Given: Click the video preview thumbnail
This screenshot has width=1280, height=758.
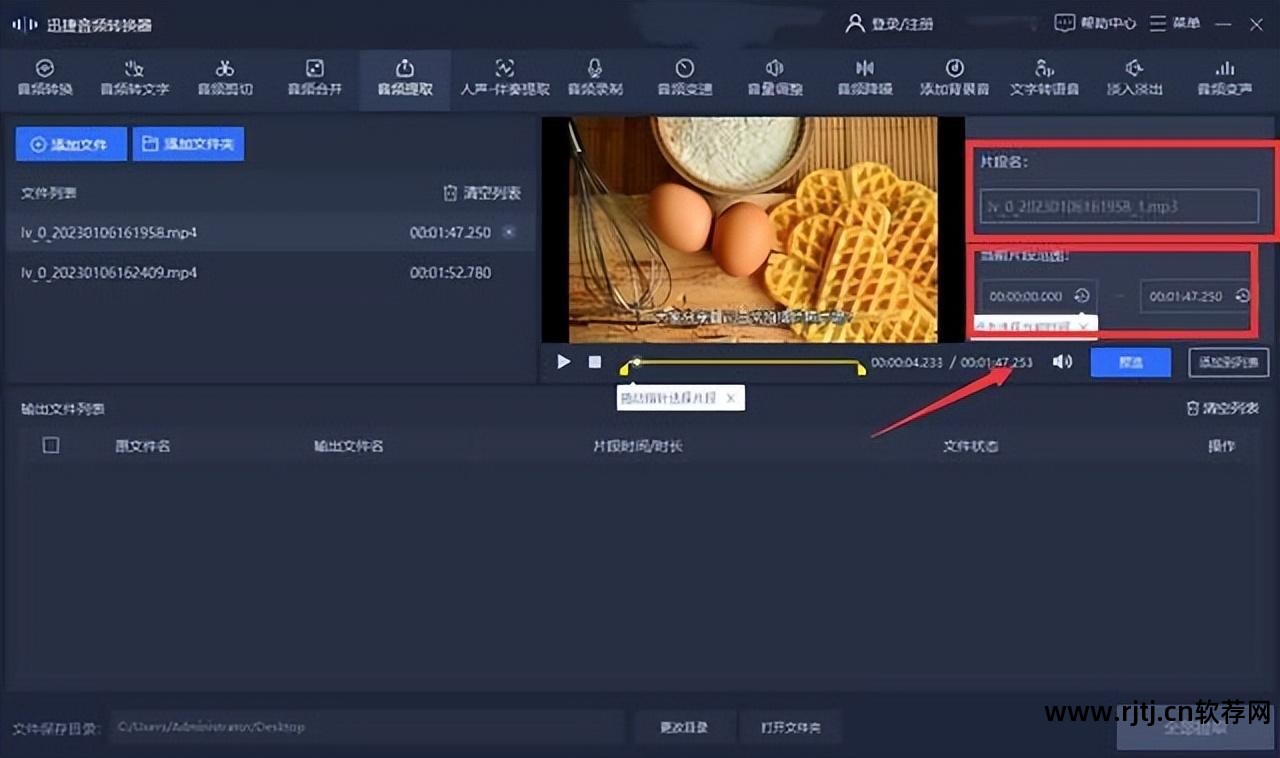Looking at the screenshot, I should (752, 230).
